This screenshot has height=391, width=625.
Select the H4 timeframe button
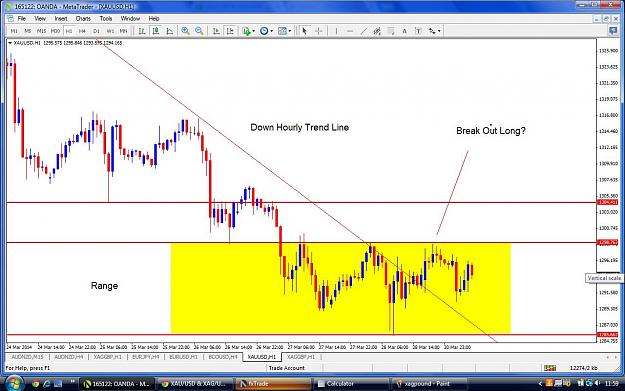pos(82,31)
